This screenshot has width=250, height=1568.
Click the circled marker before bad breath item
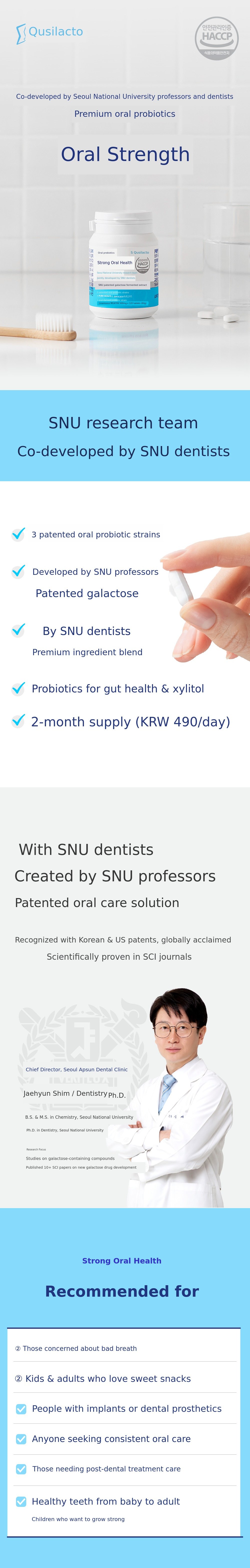18,1348
